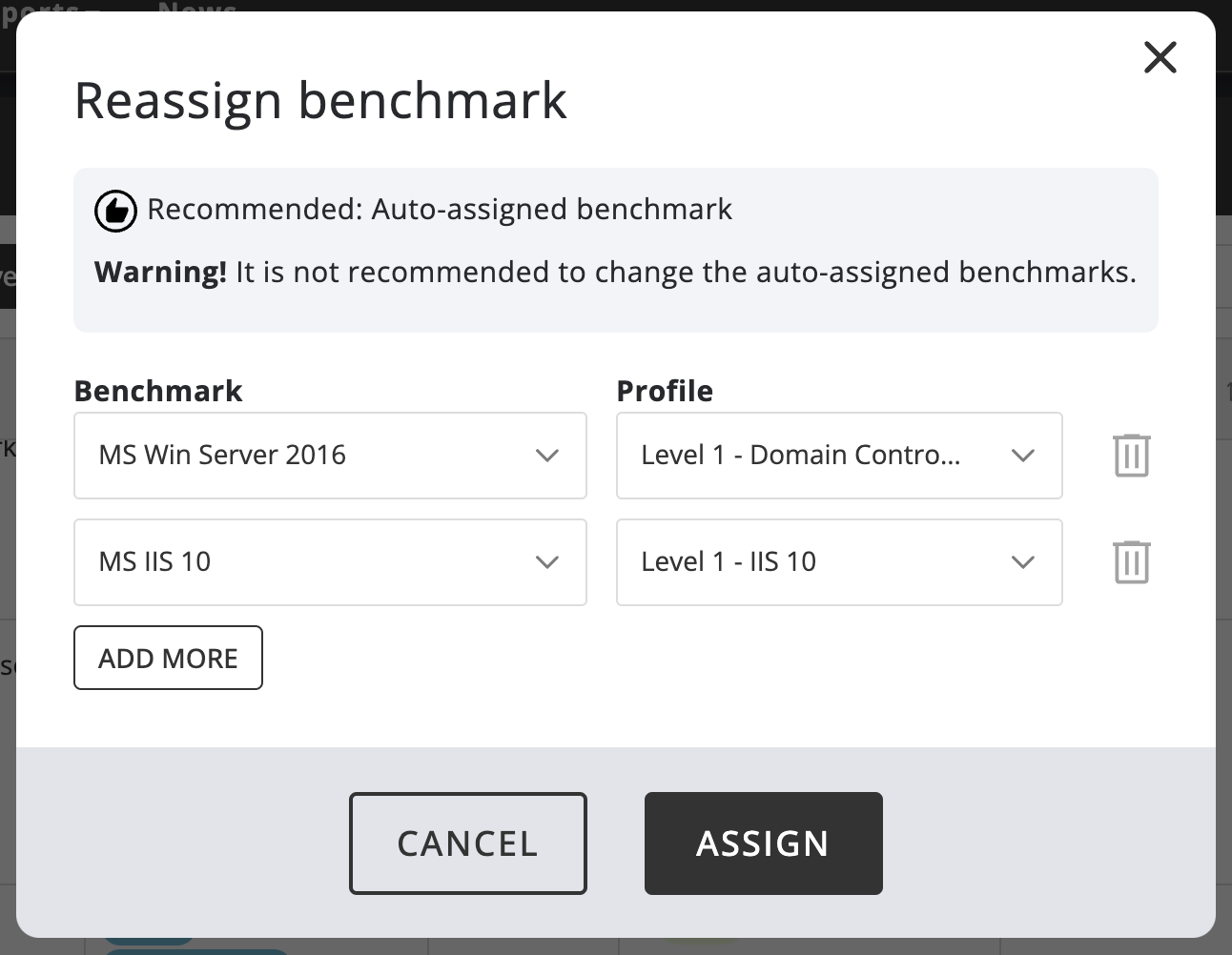Click the thumbs-up recommended icon

(x=115, y=211)
